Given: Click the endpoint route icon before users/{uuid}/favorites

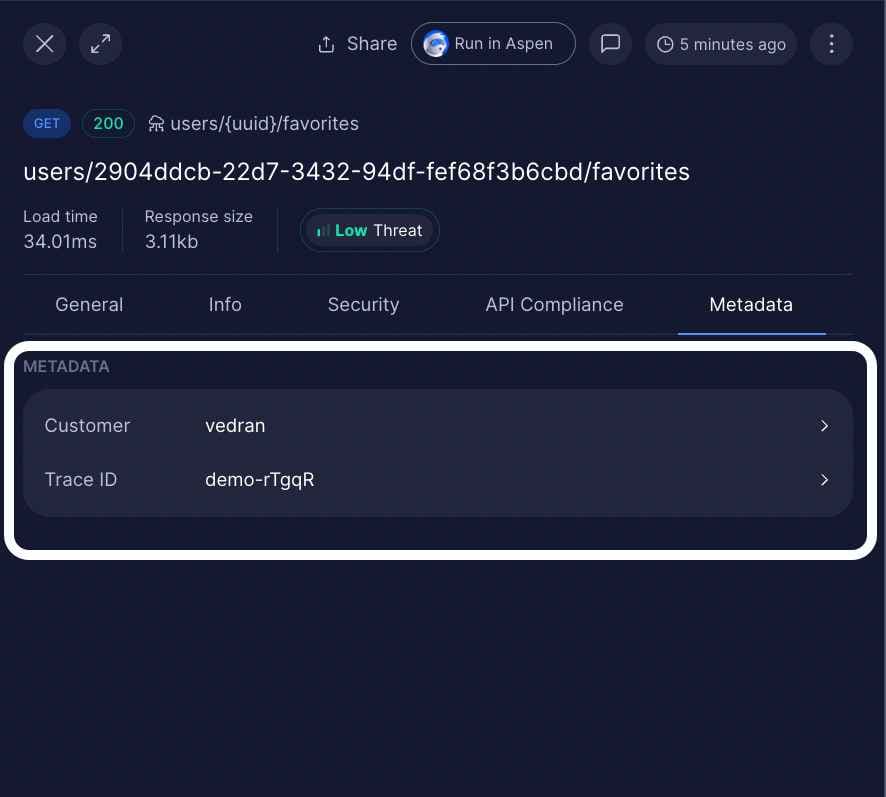Looking at the screenshot, I should (156, 123).
